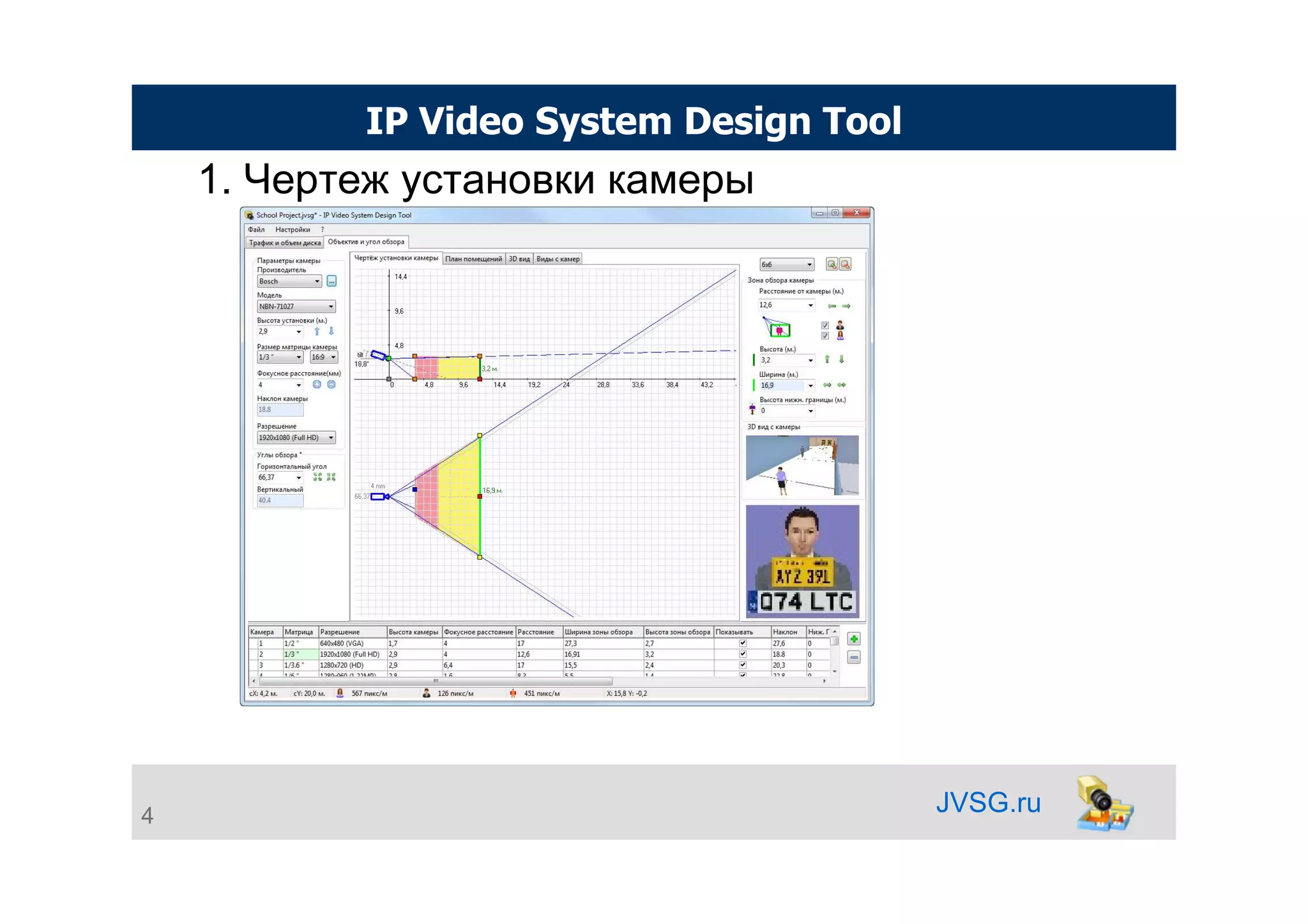
Task: Expand distance from camera 12,6 dropdown
Action: (810, 305)
